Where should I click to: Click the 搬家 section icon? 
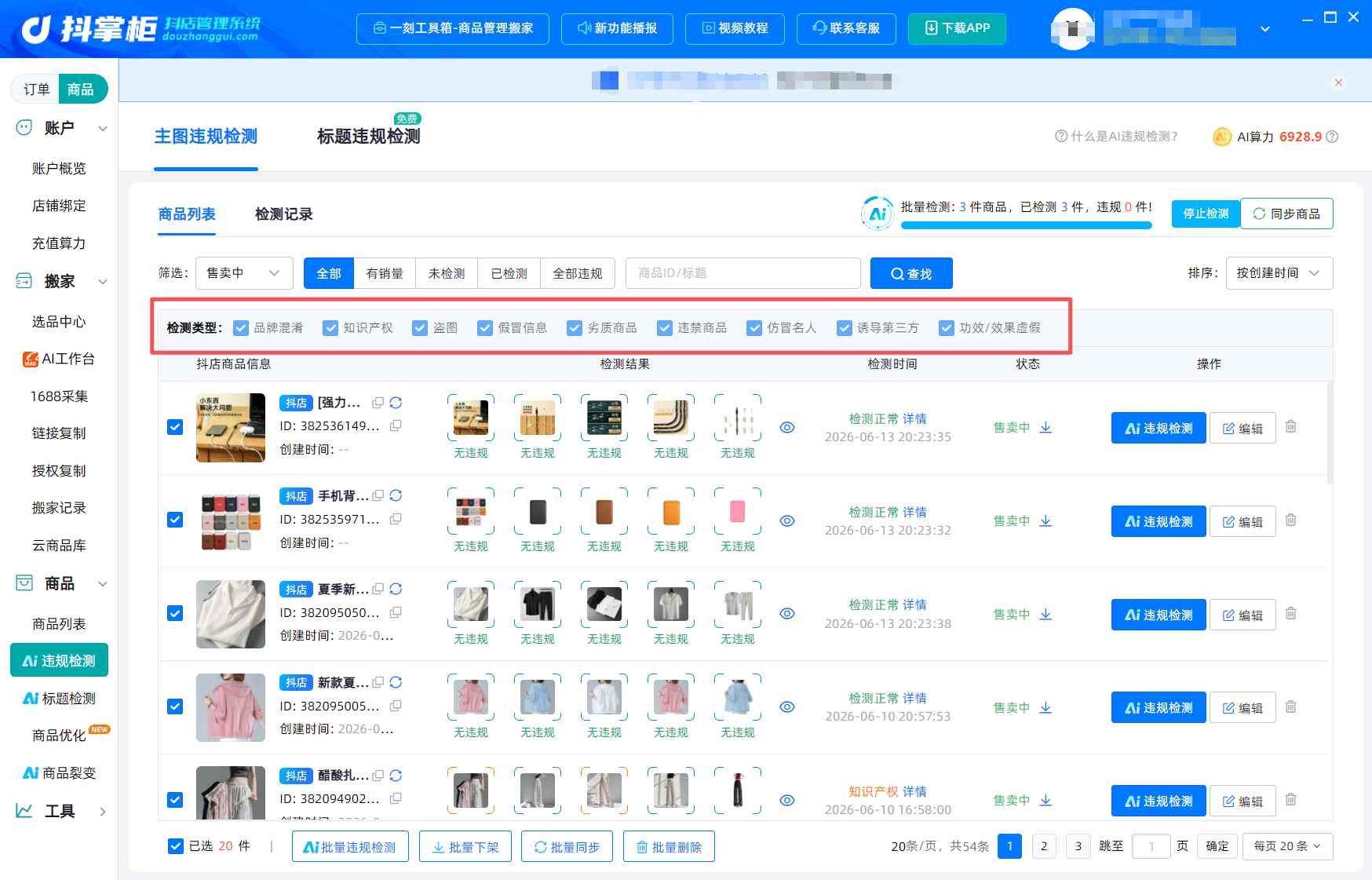pyautogui.click(x=24, y=280)
